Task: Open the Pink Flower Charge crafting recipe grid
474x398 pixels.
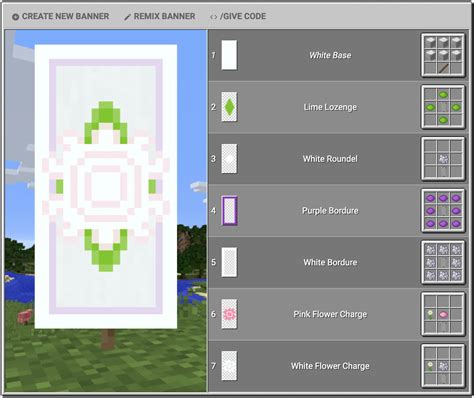Action: point(443,314)
